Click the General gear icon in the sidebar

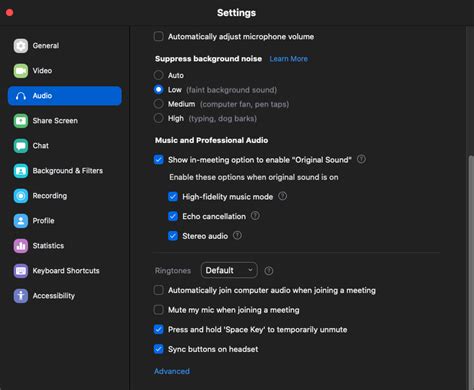point(21,46)
